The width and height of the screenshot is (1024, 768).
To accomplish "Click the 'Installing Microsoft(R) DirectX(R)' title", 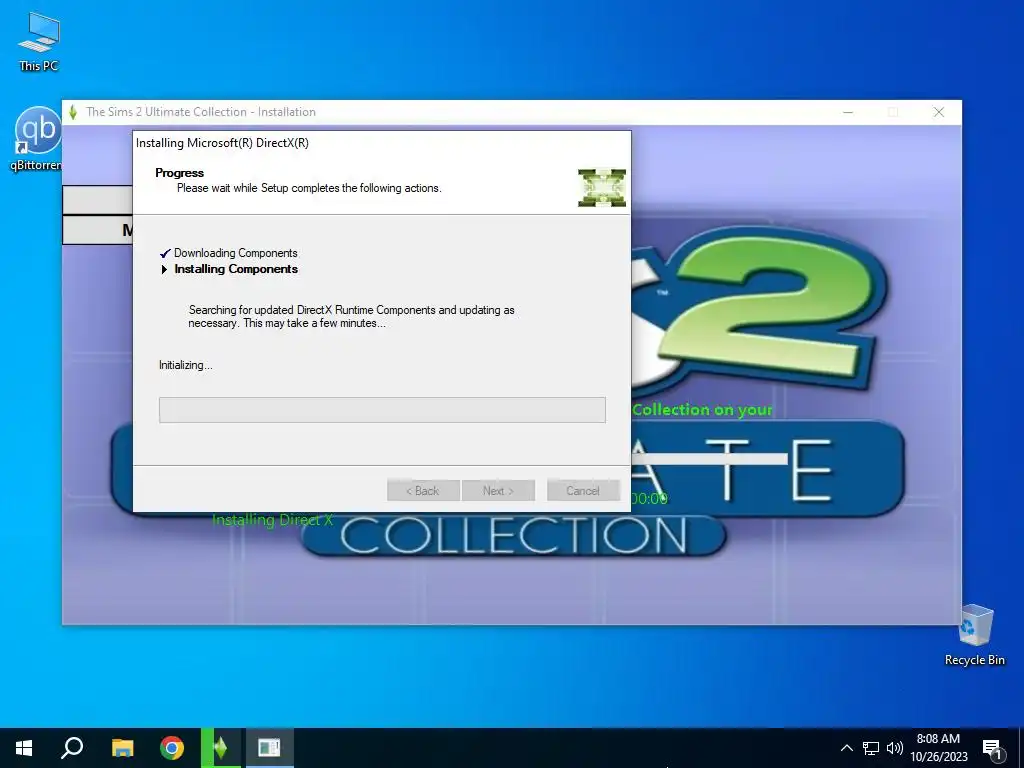I will pyautogui.click(x=222, y=143).
